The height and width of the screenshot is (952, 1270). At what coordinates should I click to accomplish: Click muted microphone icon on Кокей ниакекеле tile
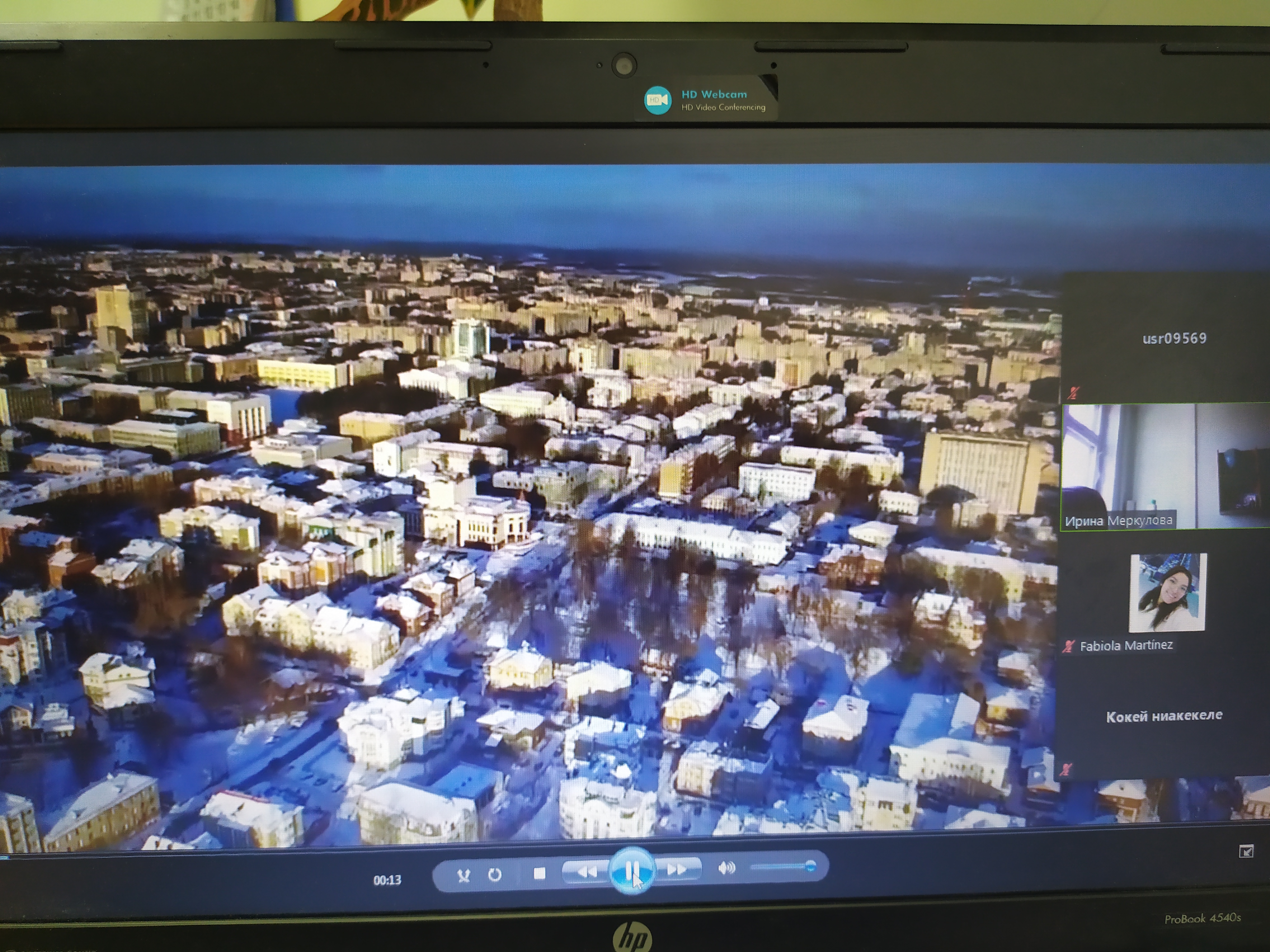point(1066,769)
